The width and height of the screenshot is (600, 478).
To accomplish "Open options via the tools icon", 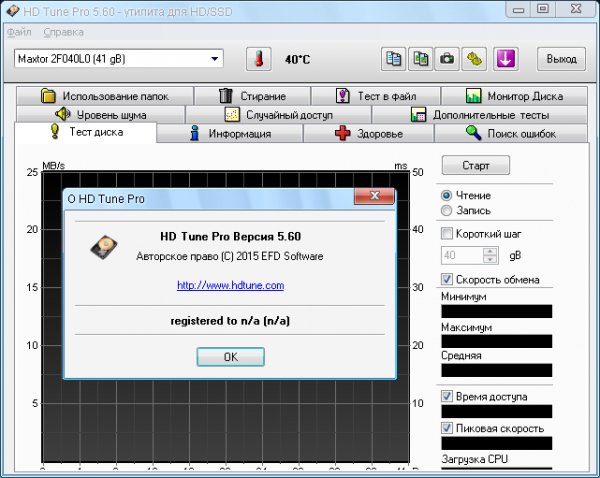I will click(x=474, y=59).
